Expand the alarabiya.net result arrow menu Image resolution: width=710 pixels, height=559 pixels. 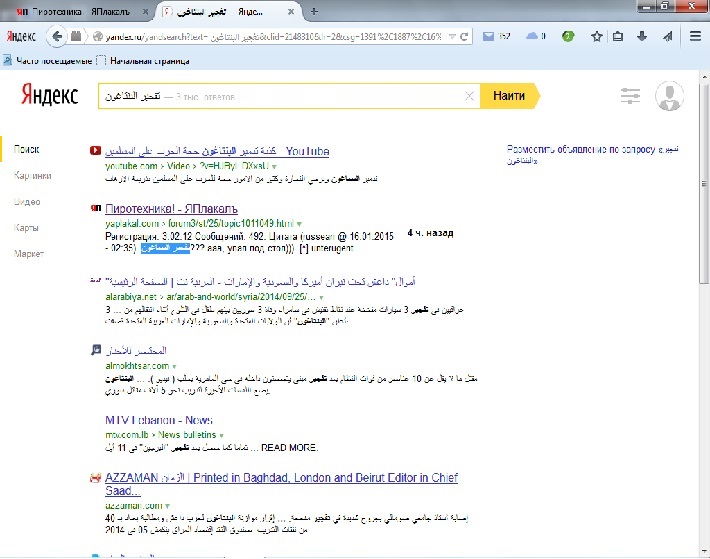pyautogui.click(x=321, y=297)
